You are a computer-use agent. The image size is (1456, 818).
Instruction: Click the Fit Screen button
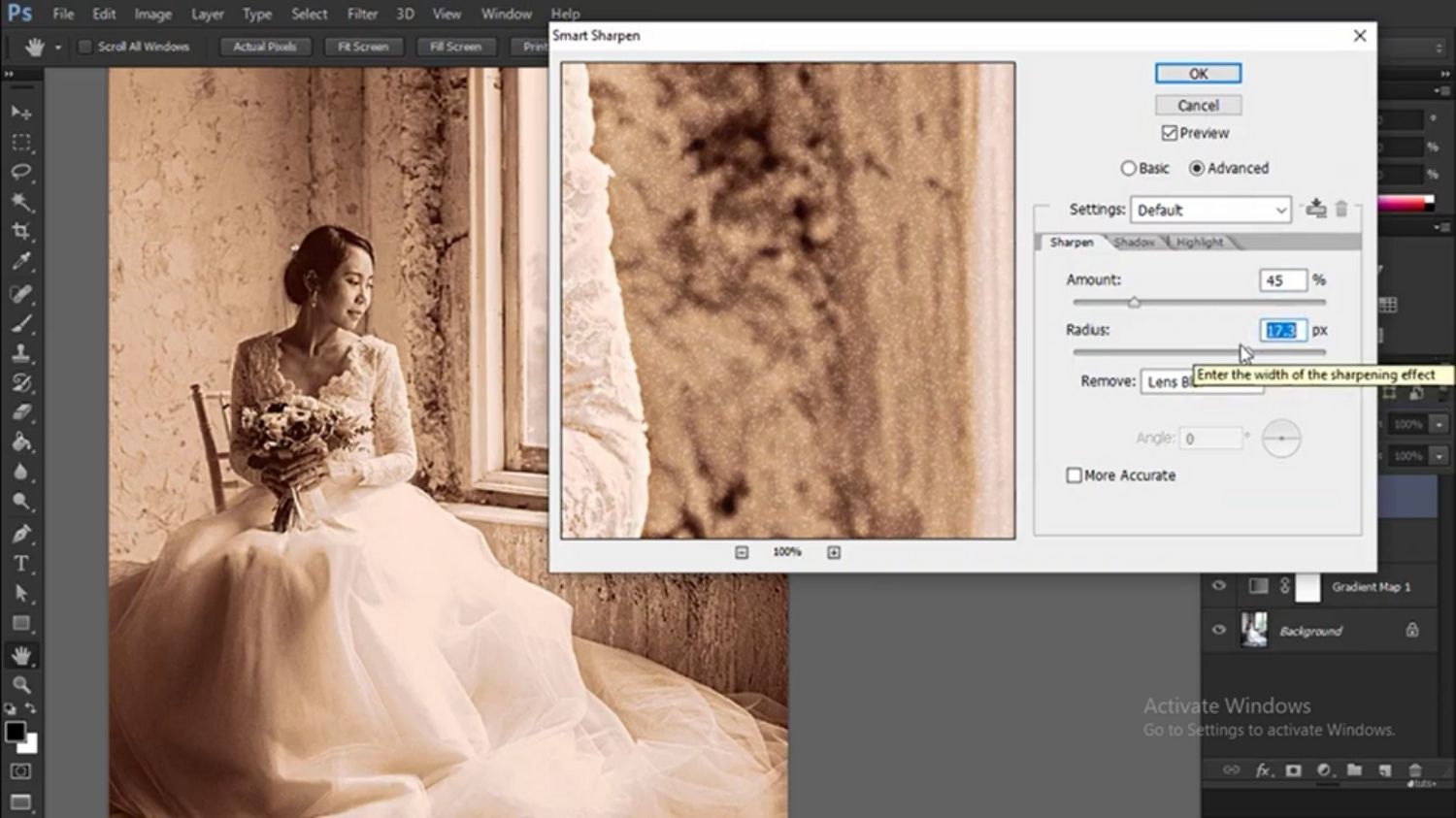coord(363,47)
